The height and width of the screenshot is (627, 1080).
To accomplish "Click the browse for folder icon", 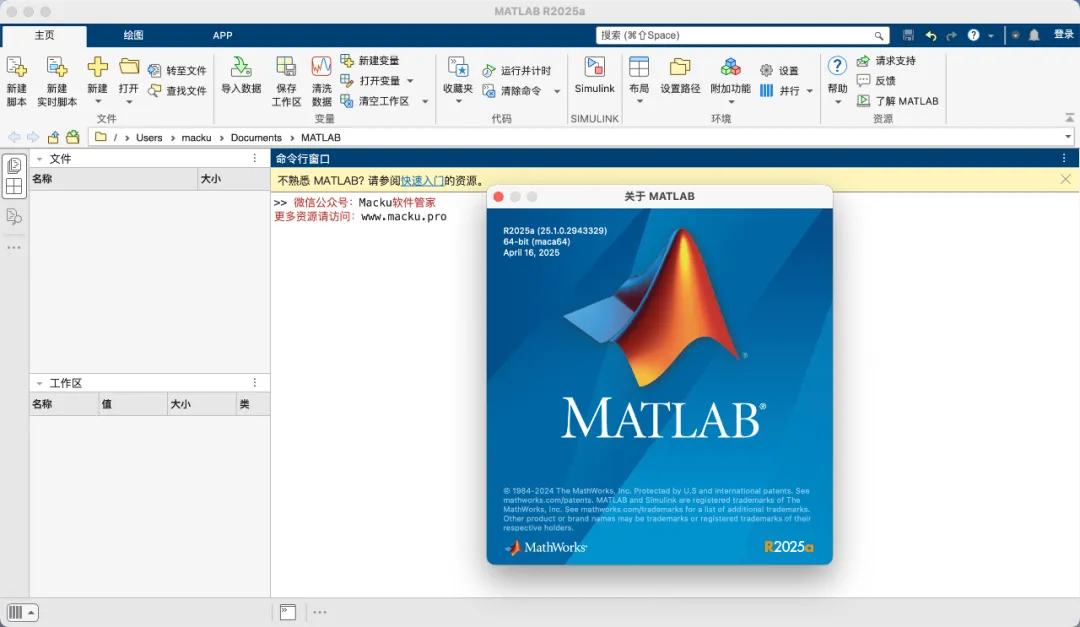I will pos(72,137).
